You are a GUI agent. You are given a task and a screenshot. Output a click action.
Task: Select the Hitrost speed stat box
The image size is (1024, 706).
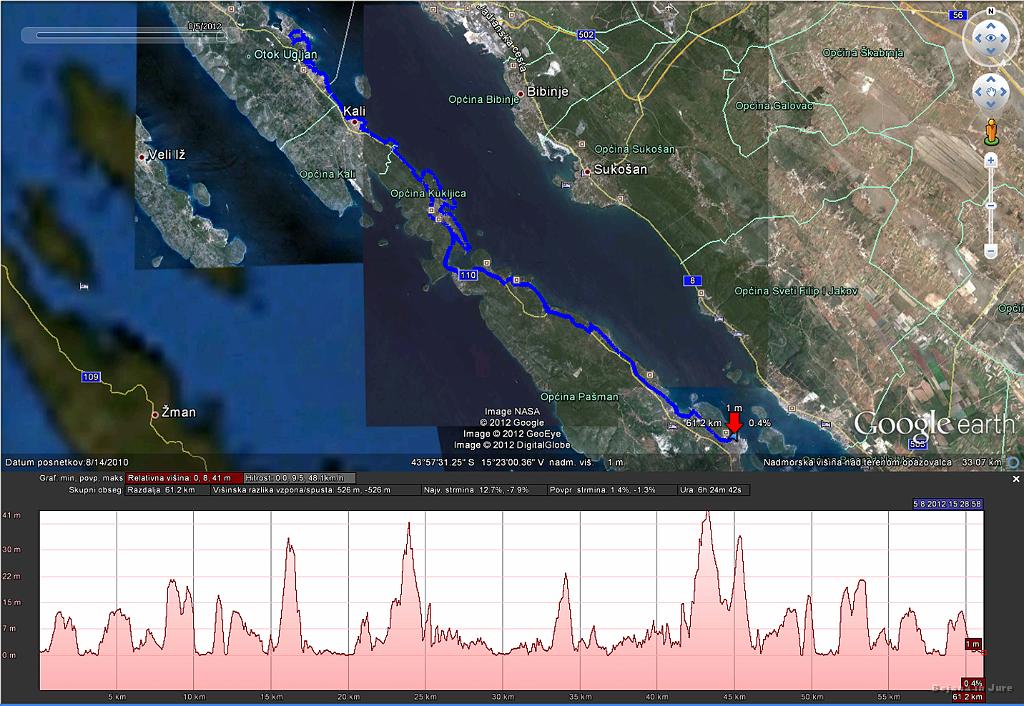point(300,478)
